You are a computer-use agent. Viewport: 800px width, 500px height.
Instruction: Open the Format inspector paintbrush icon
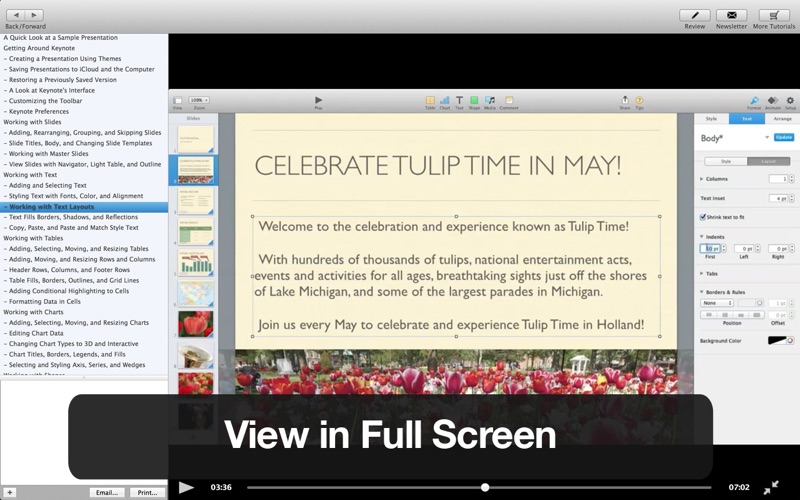pyautogui.click(x=754, y=101)
